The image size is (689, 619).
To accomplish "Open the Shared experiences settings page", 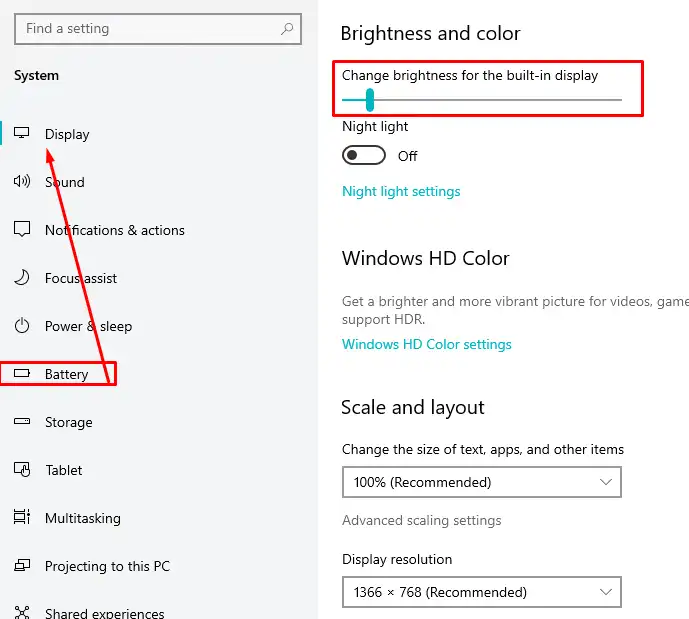I will (x=104, y=612).
